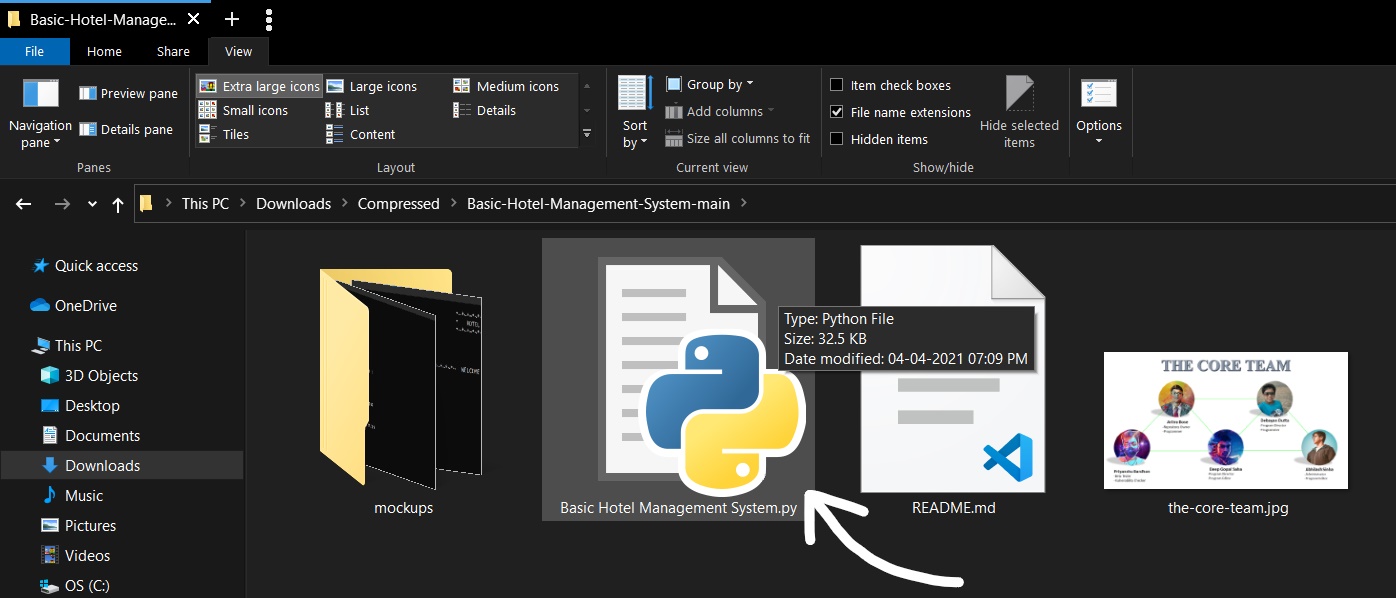The width and height of the screenshot is (1396, 598).
Task: Click the mockups folder name label
Action: coord(404,508)
